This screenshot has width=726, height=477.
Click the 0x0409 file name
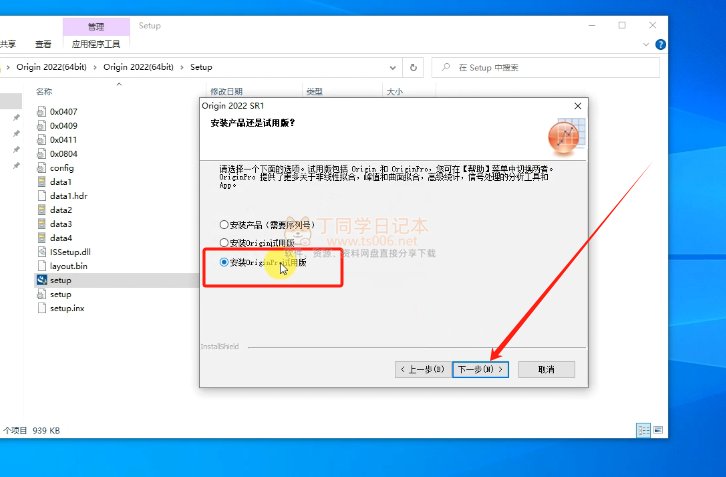point(63,126)
